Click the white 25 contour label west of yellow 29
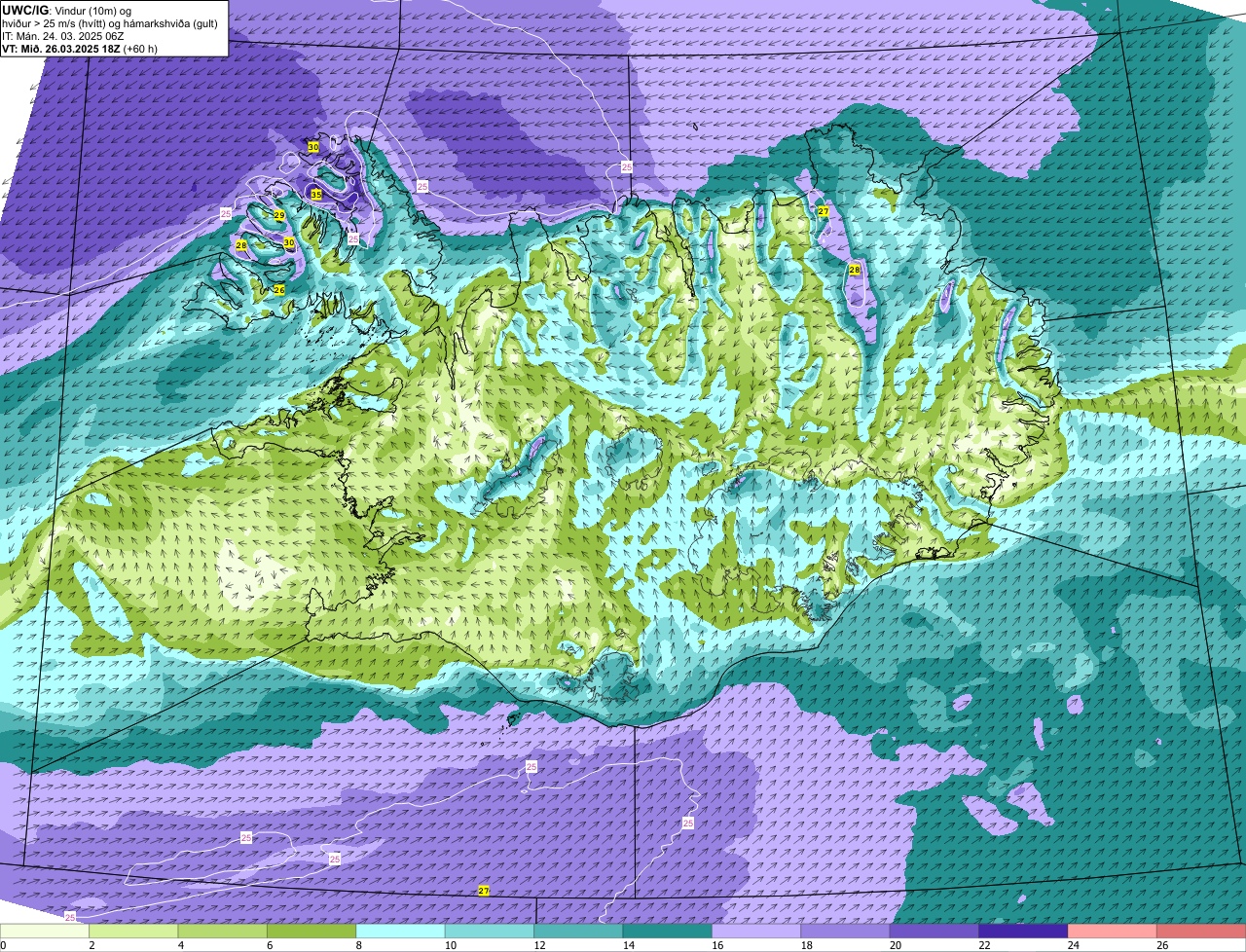1246x952 pixels. click(x=226, y=213)
